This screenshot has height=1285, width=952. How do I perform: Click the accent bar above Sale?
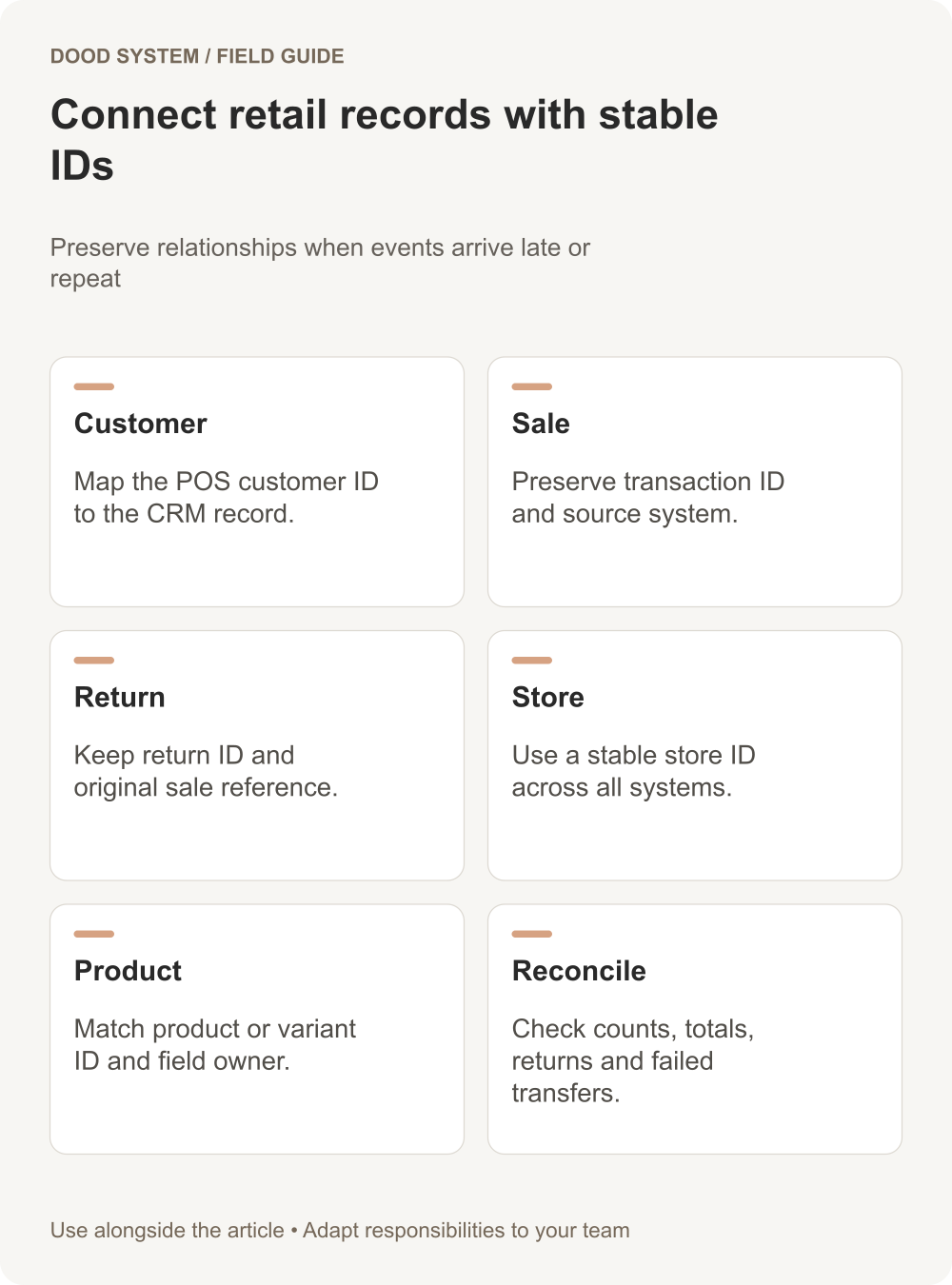click(x=532, y=386)
